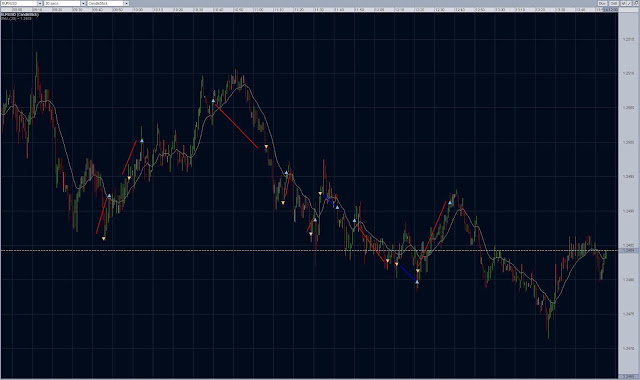The image size is (640, 380).
Task: Click highlighted current time label on time axis
Action: pos(611,9)
